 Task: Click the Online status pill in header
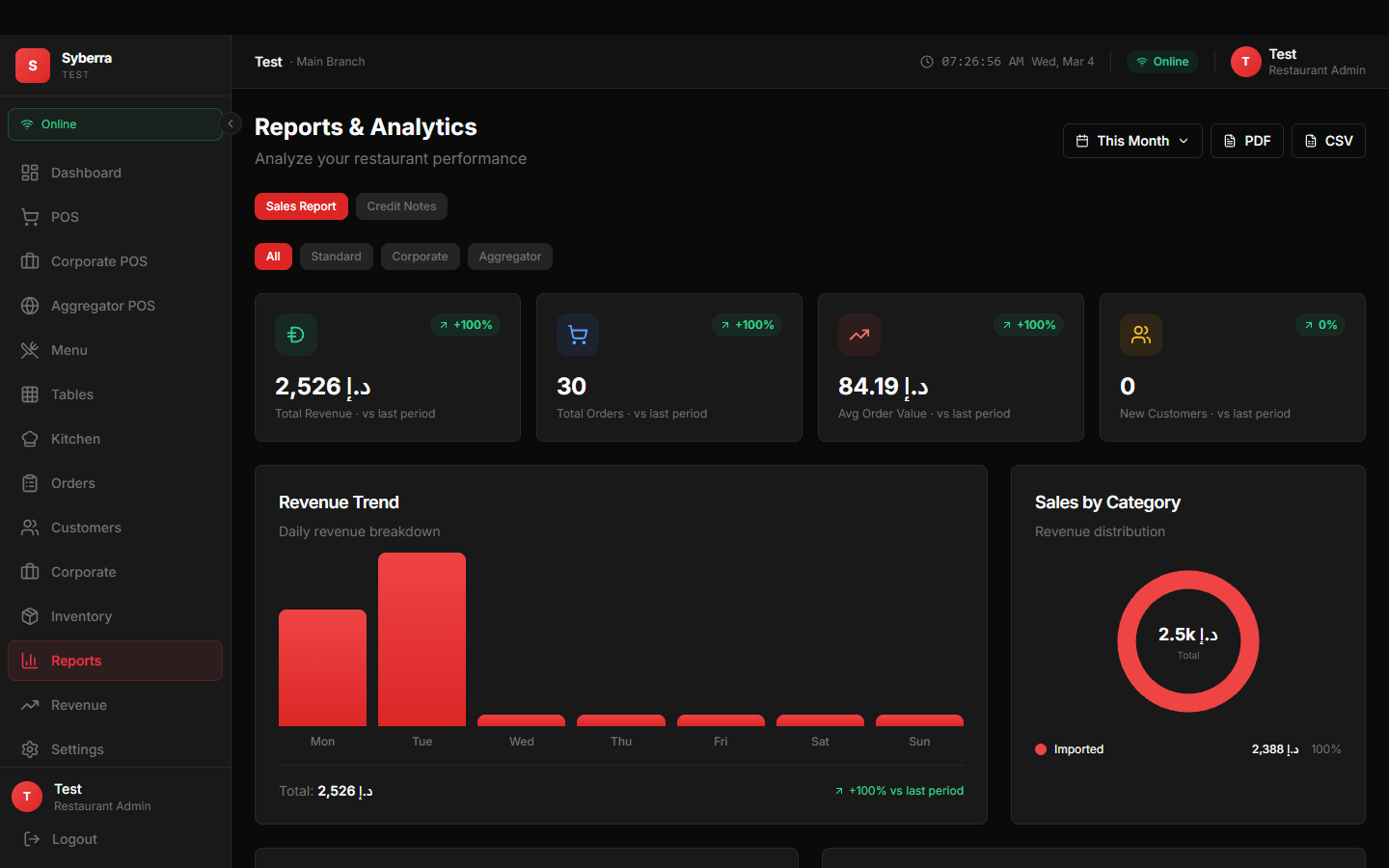click(1162, 61)
